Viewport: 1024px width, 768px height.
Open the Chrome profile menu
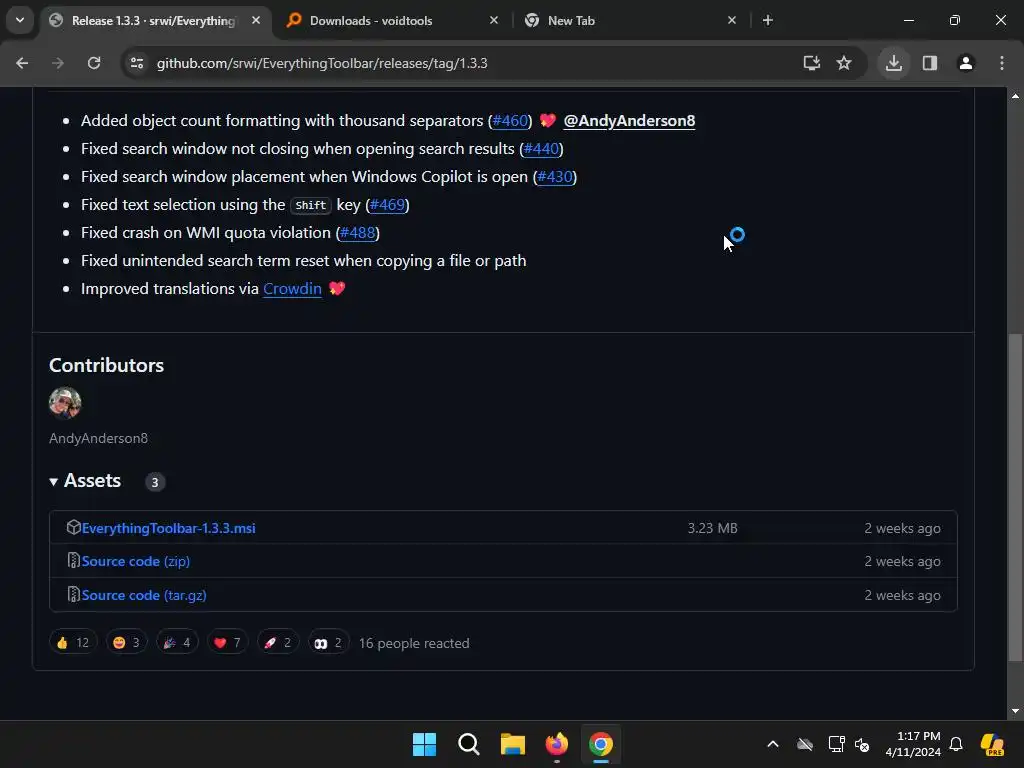point(966,63)
